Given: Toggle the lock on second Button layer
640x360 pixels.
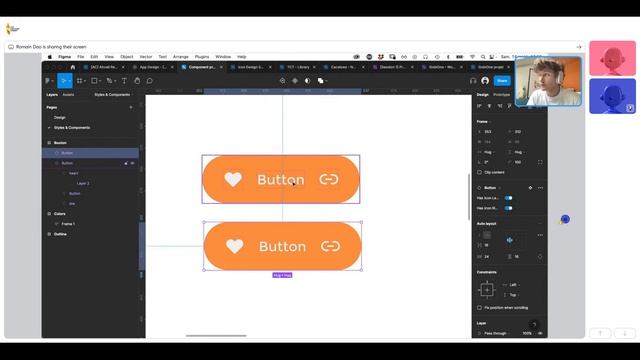Looking at the screenshot, I should [x=126, y=163].
